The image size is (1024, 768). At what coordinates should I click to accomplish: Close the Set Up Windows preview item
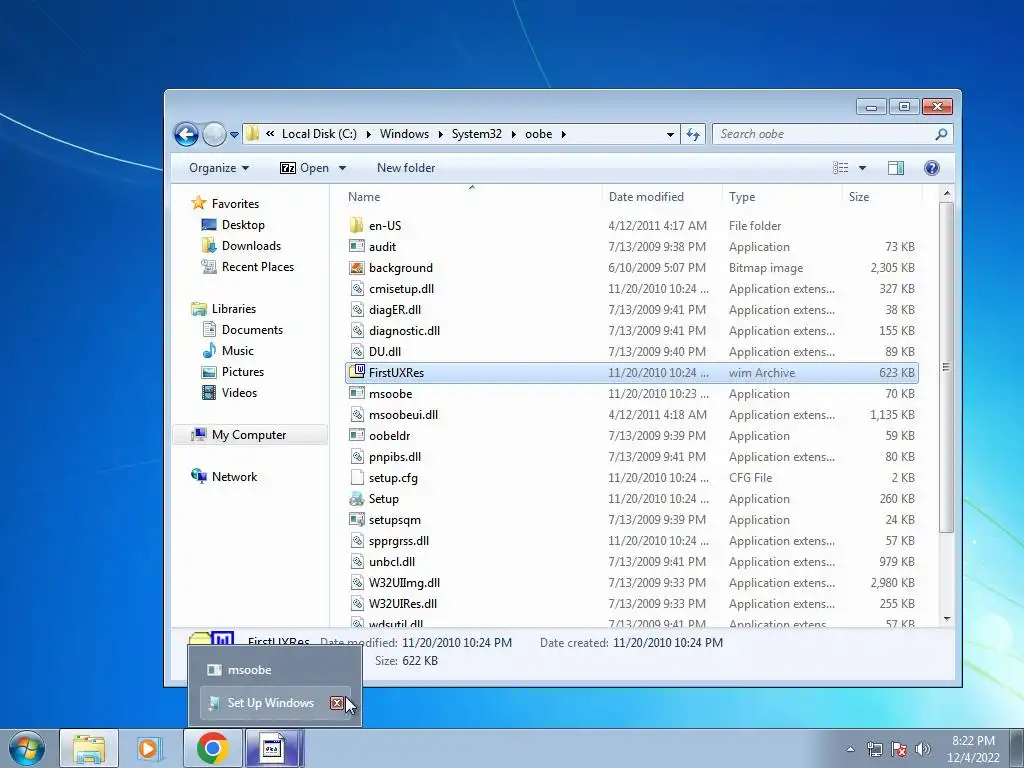pyautogui.click(x=336, y=703)
